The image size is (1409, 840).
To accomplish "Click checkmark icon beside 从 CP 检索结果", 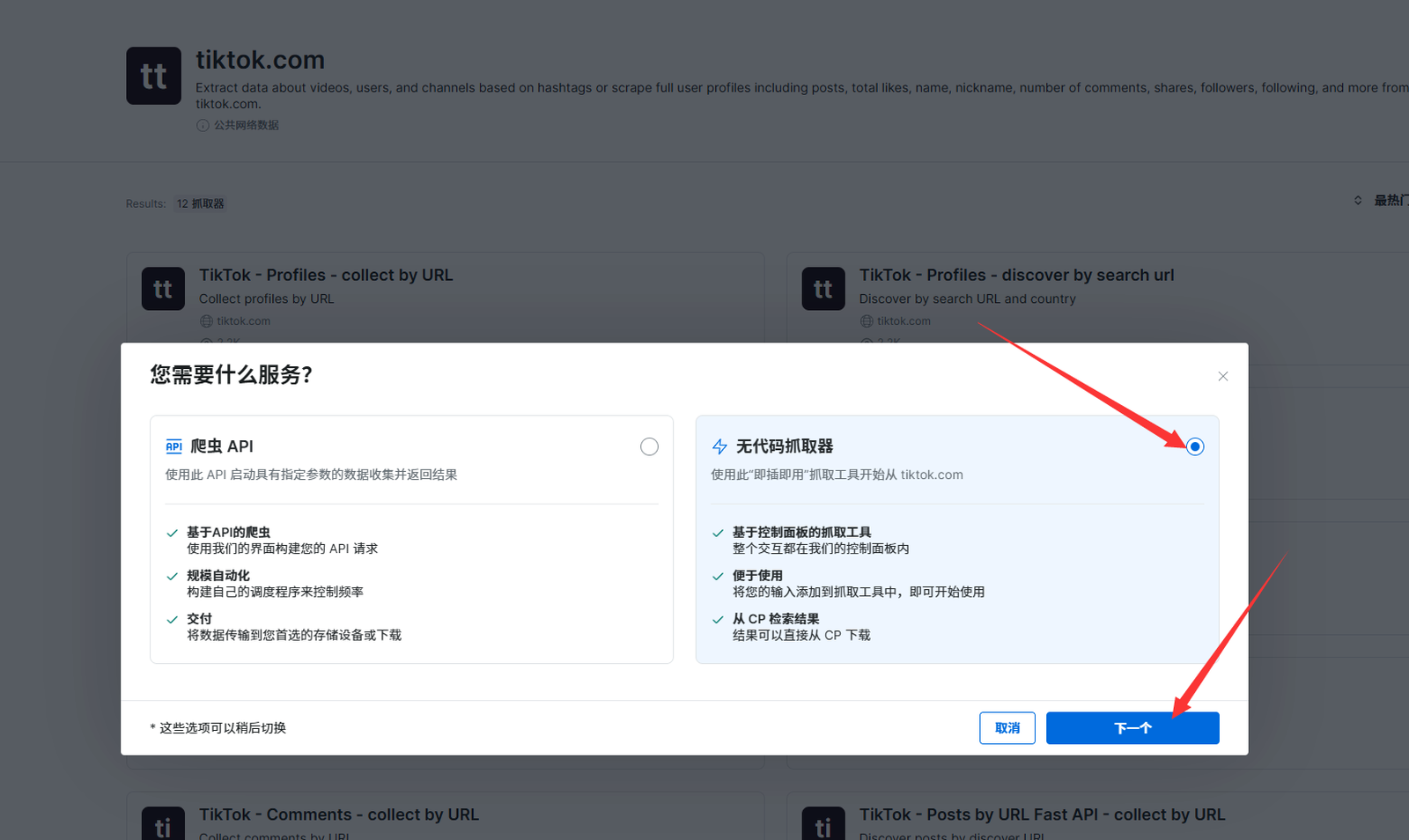I will 719,619.
